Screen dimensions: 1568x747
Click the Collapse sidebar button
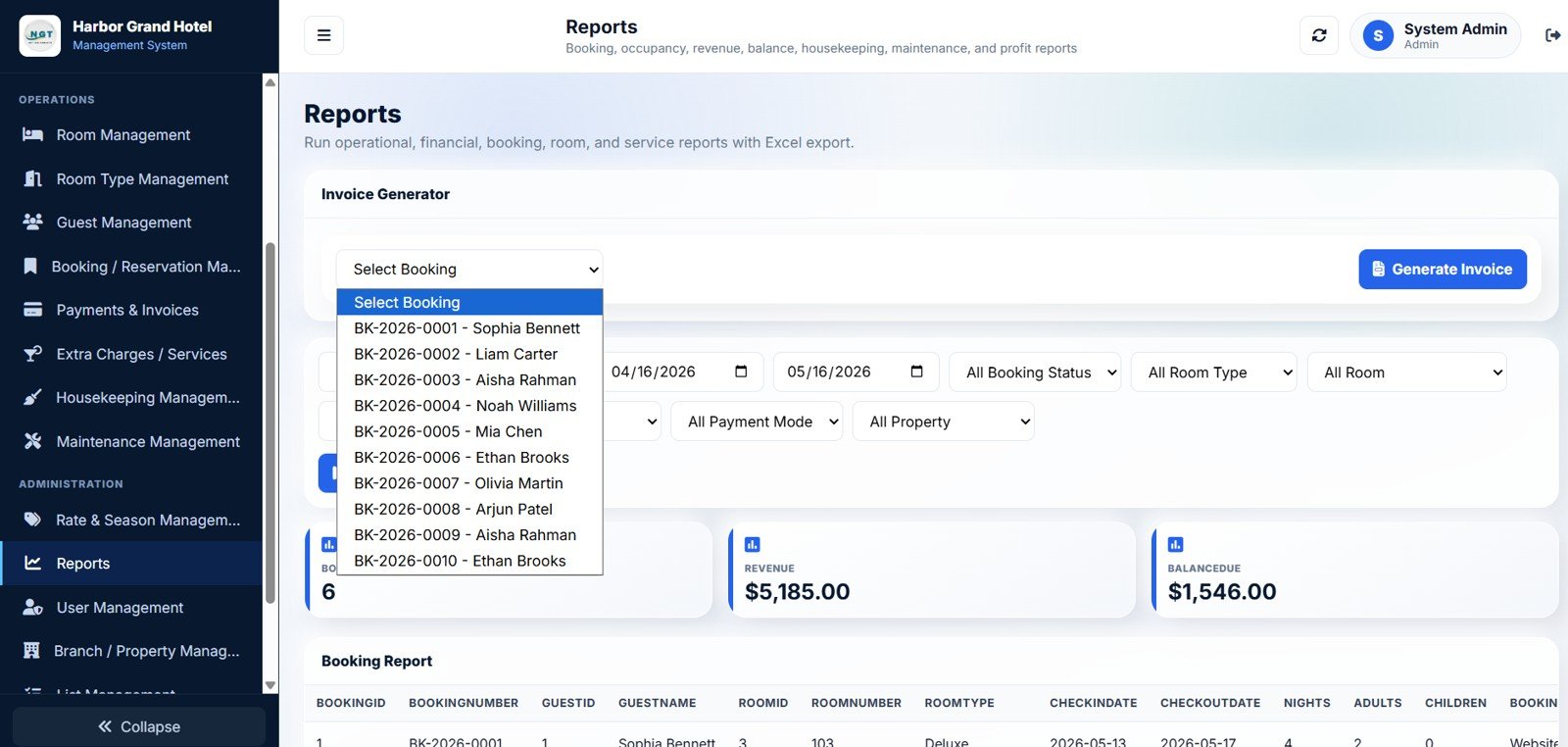[139, 726]
